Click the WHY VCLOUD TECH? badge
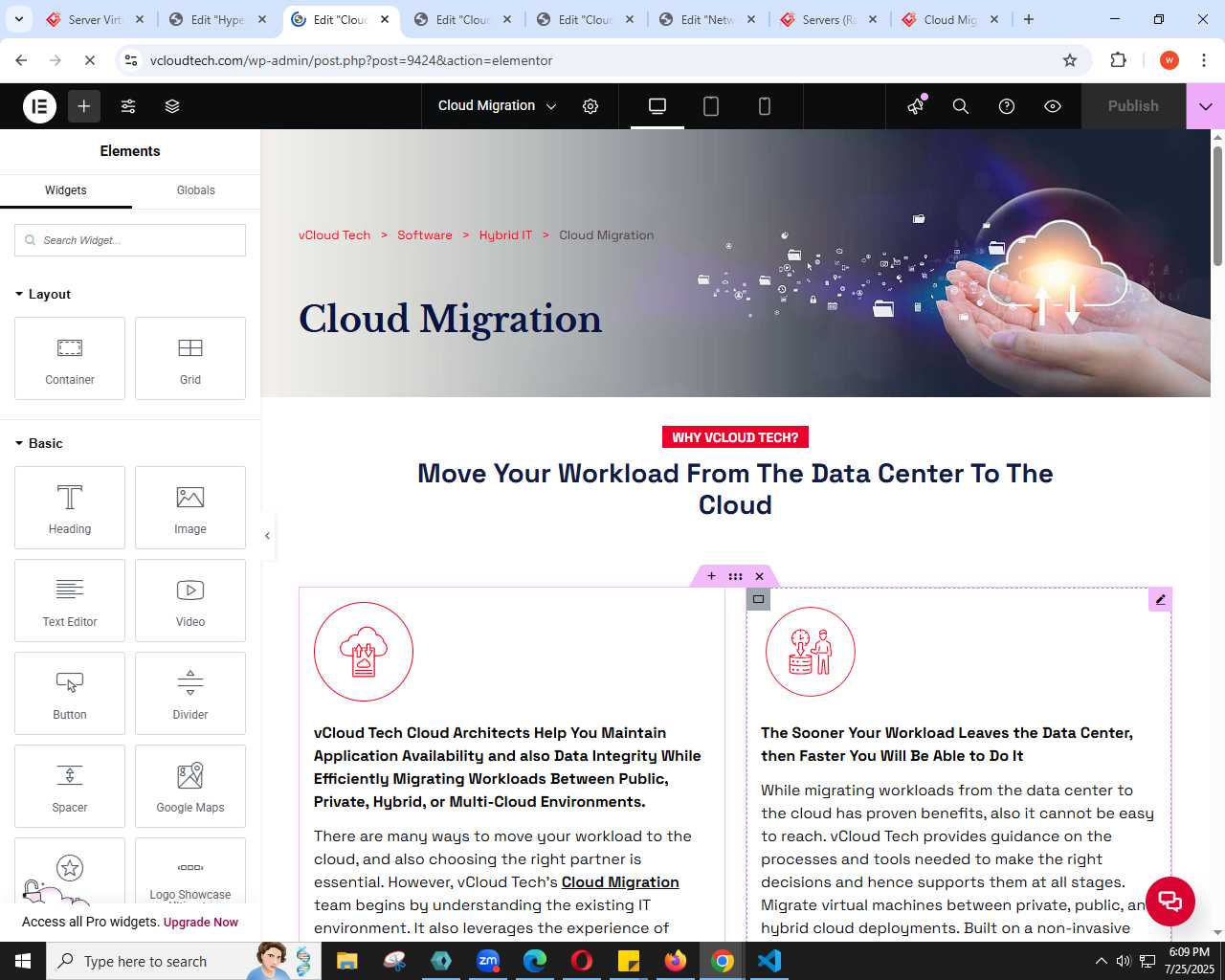1225x980 pixels. click(x=735, y=437)
